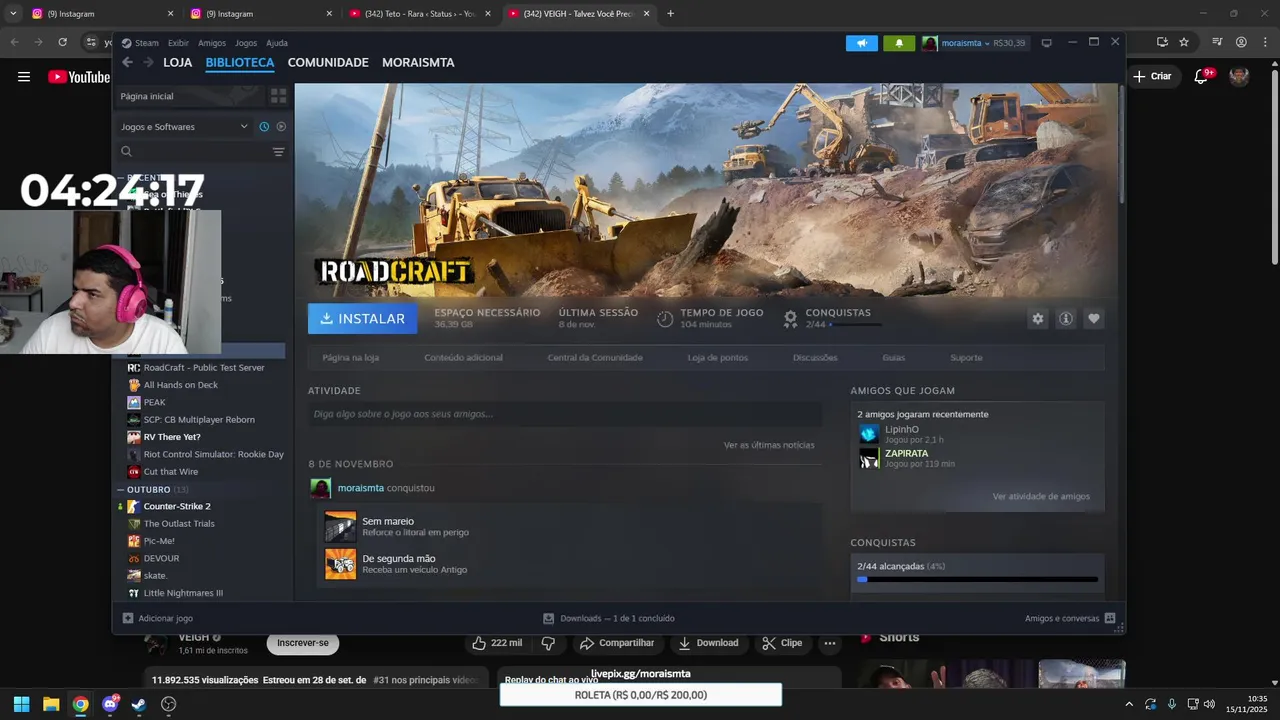Go to the LOJA tab

click(178, 62)
